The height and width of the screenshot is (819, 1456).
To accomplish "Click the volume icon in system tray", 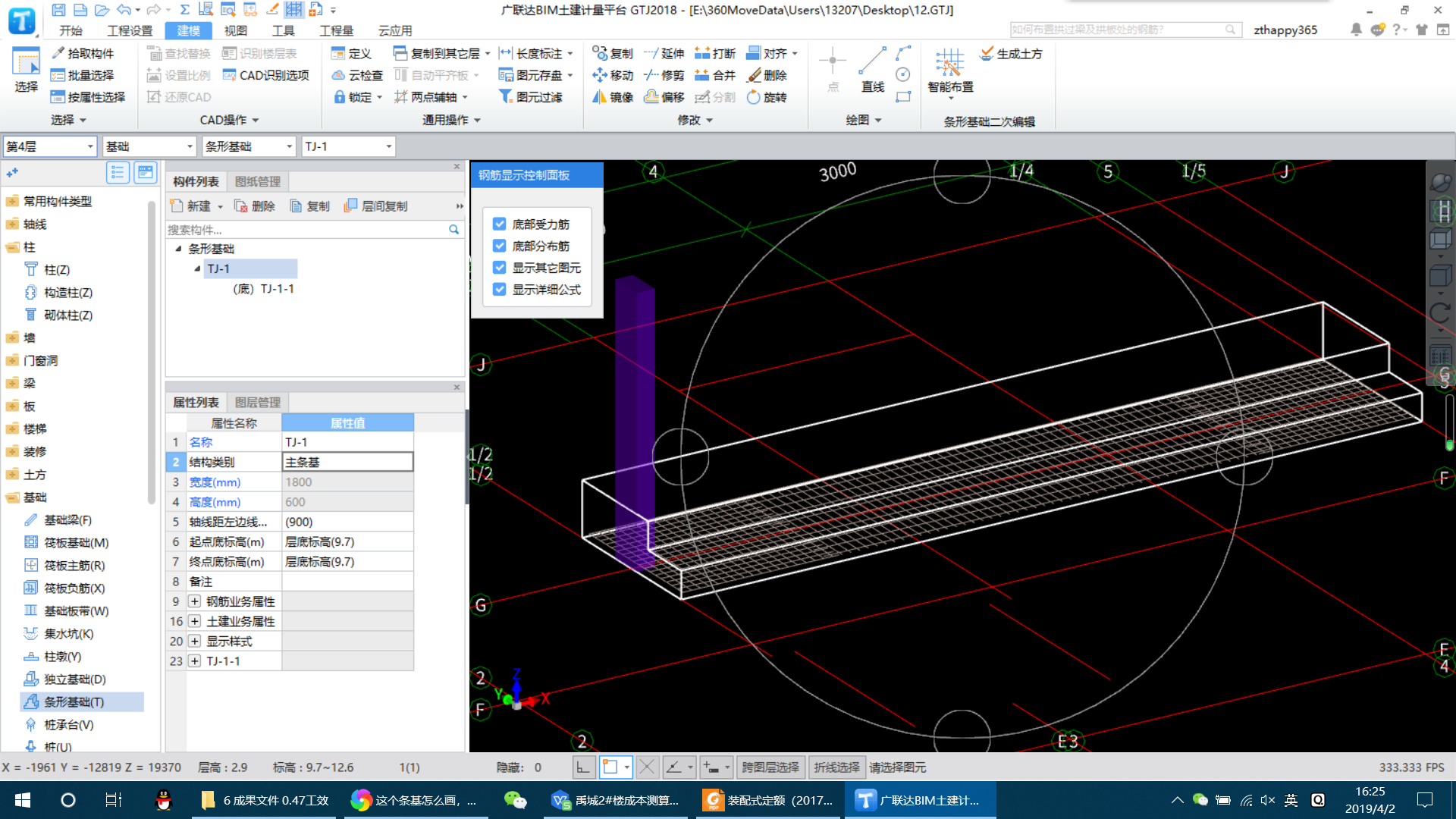I will point(1268,800).
